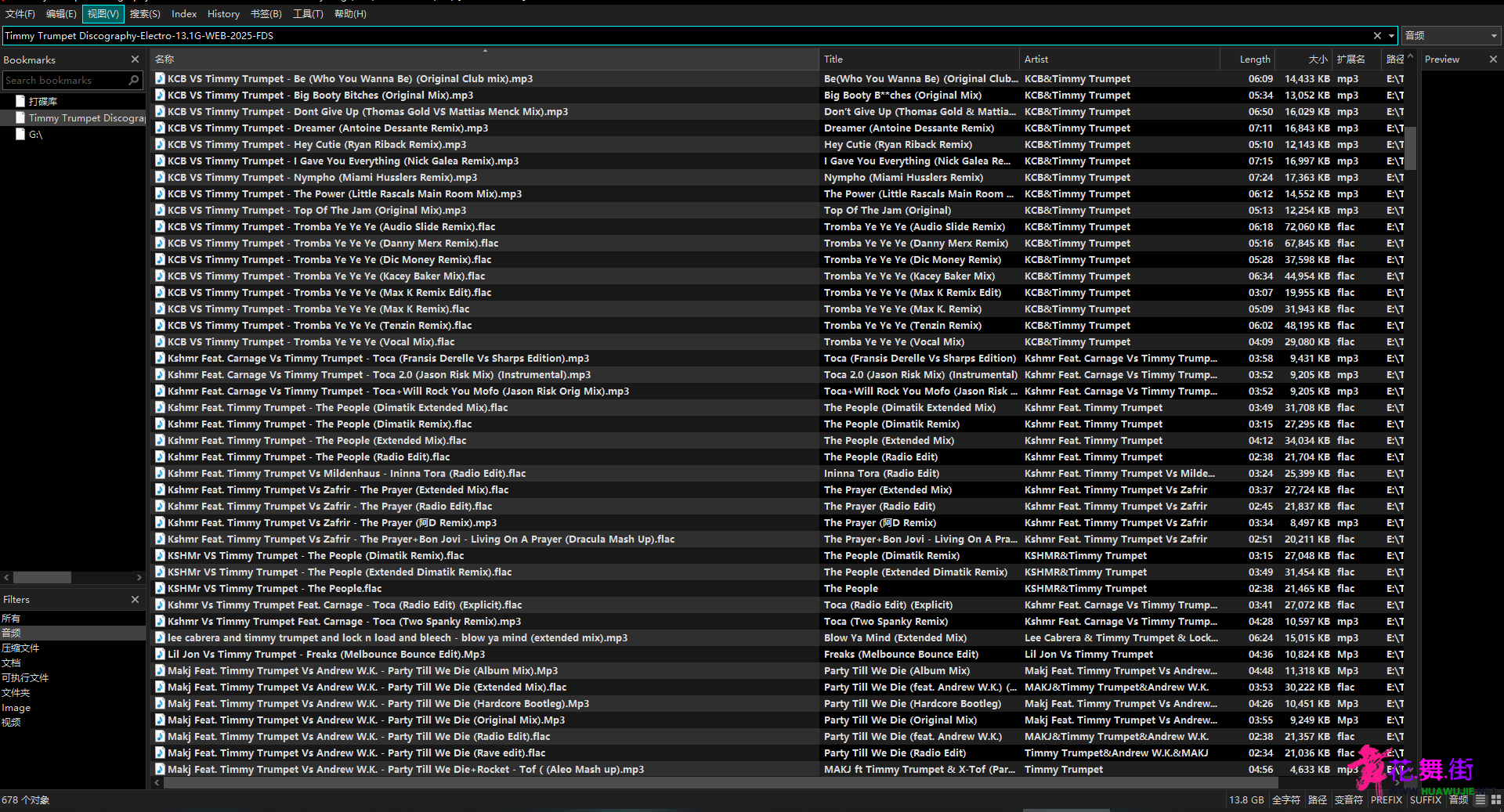
Task: Click the file icon of 'Big Booty Bitches (Original Mix).mp3'
Action: tap(160, 95)
